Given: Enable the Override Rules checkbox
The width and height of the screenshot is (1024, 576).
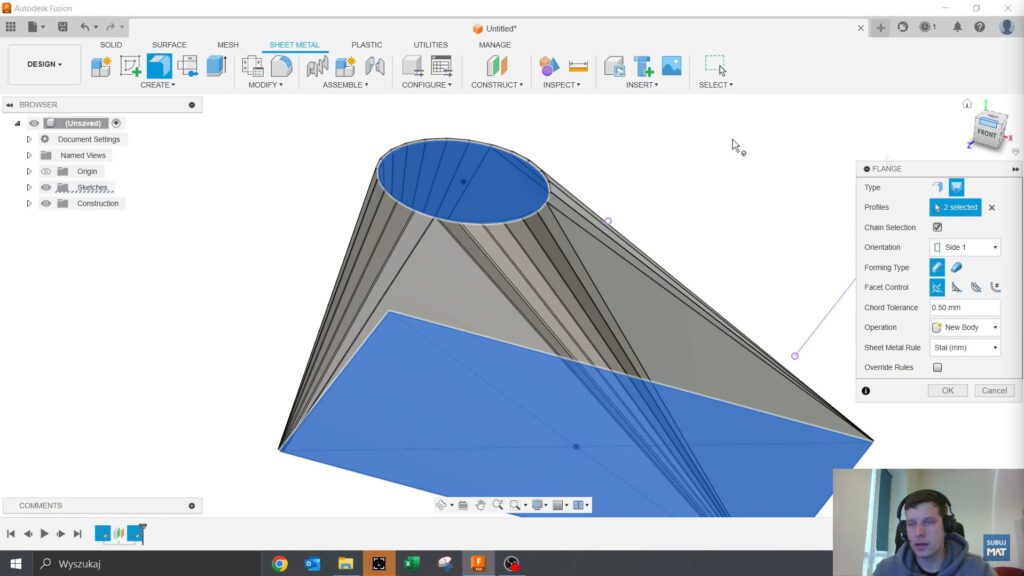Looking at the screenshot, I should [x=937, y=367].
